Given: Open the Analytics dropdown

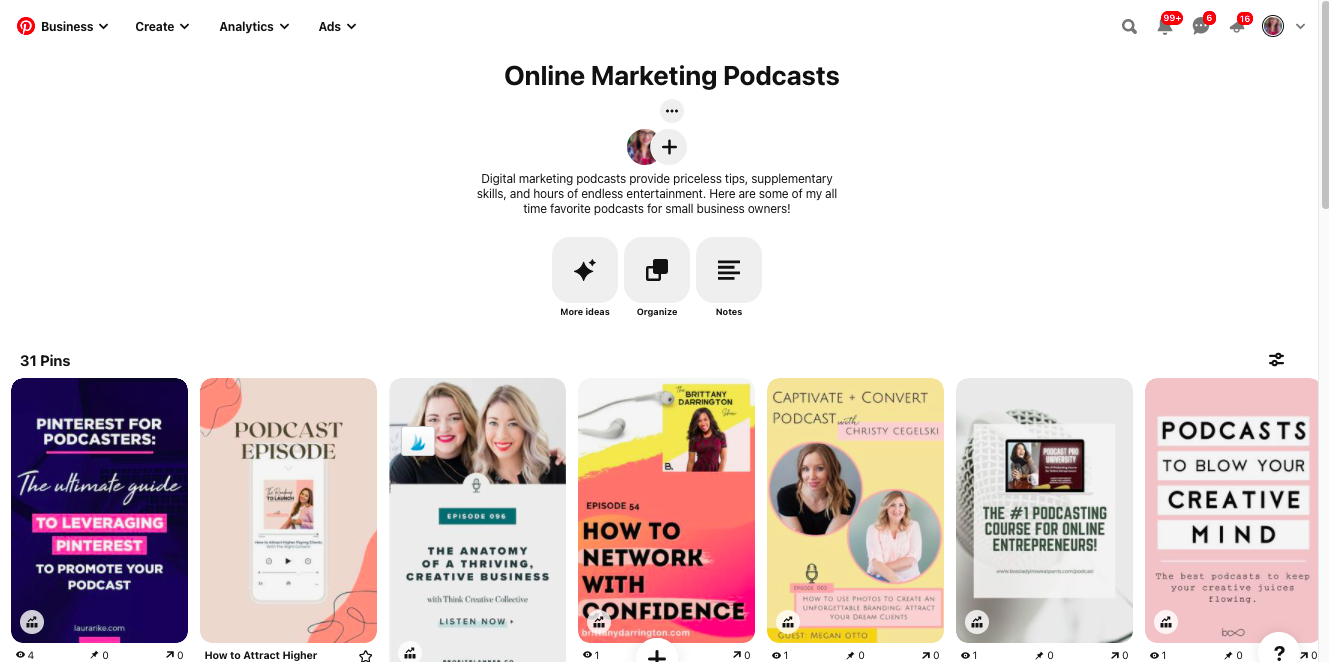Looking at the screenshot, I should tap(254, 27).
